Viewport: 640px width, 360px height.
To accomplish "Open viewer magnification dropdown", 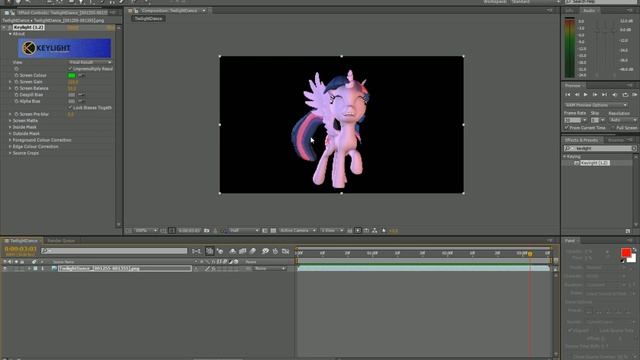I will (146, 231).
